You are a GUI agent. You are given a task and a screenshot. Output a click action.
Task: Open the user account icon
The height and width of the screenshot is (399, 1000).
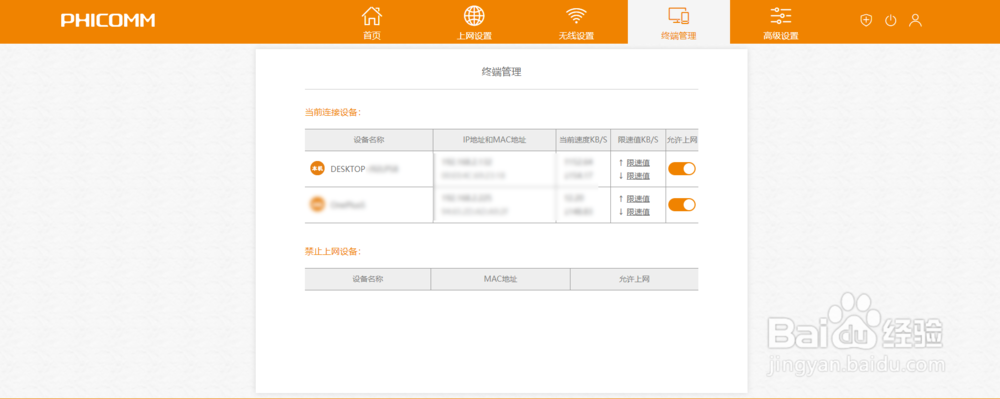(x=915, y=20)
